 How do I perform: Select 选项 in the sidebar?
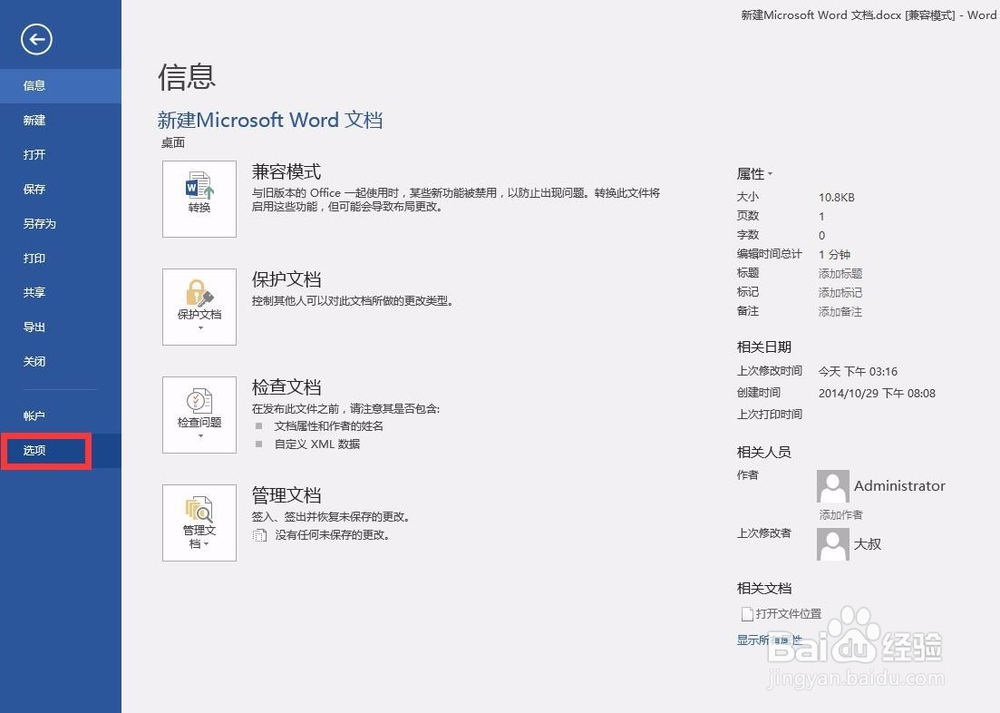33,451
